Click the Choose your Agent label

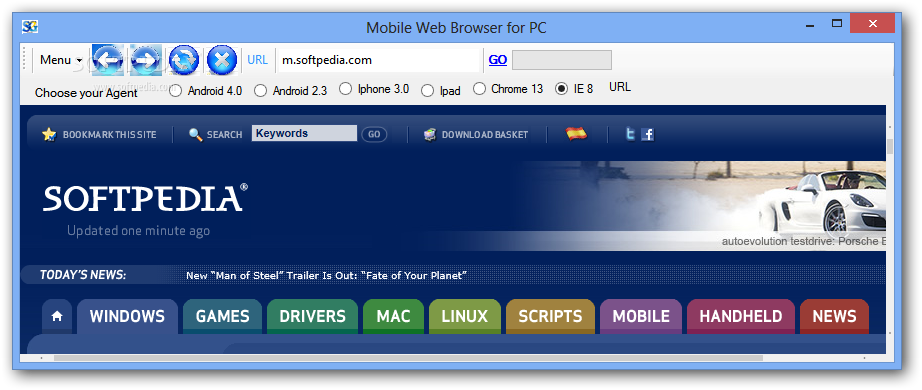[x=86, y=93]
